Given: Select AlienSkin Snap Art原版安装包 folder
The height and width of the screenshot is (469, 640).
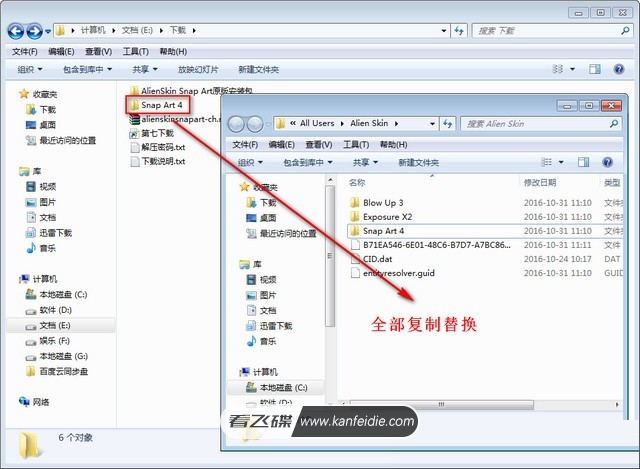Looking at the screenshot, I should point(191,91).
